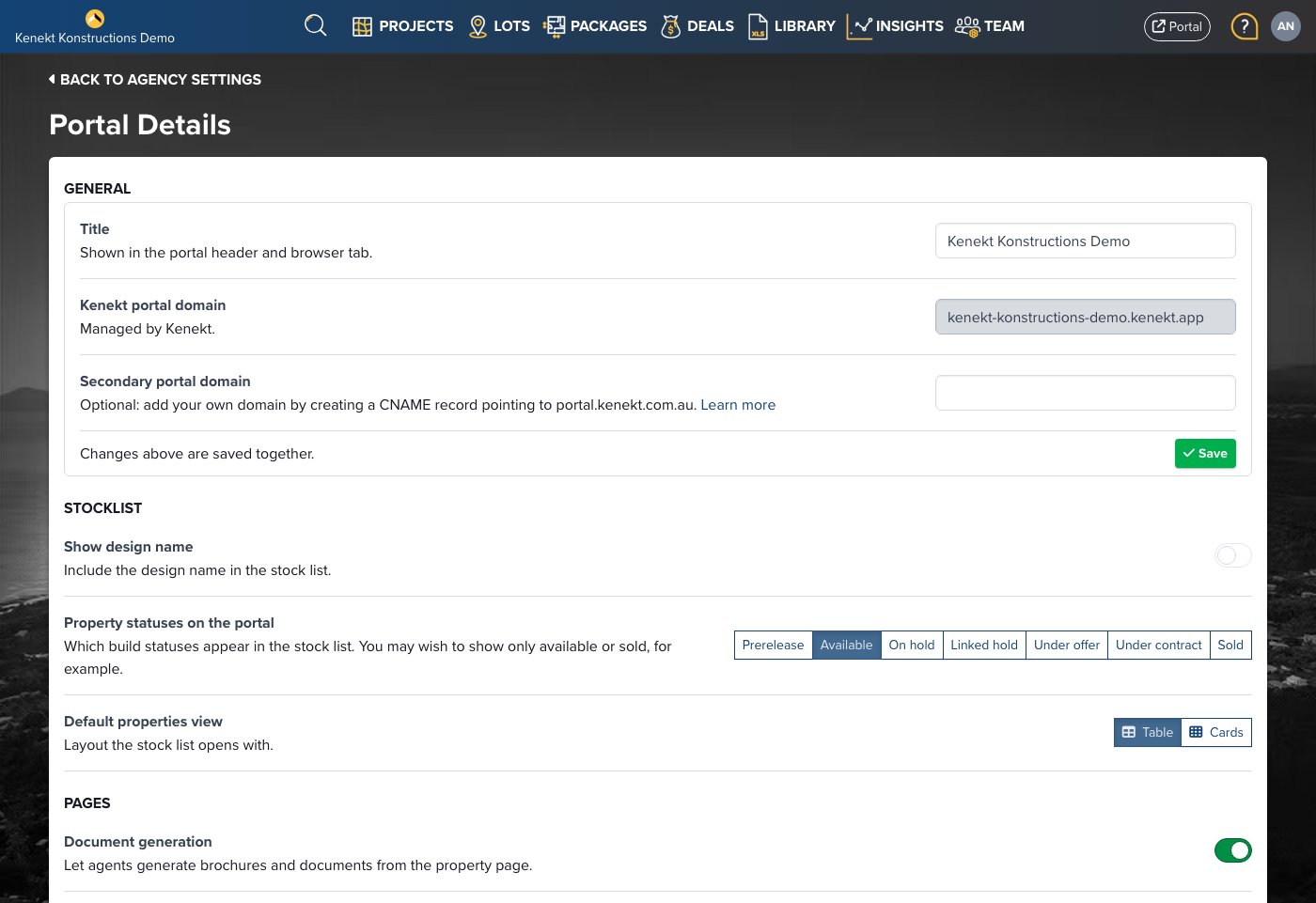Toggle the On hold status
The width and height of the screenshot is (1316, 903).
pyautogui.click(x=912, y=645)
